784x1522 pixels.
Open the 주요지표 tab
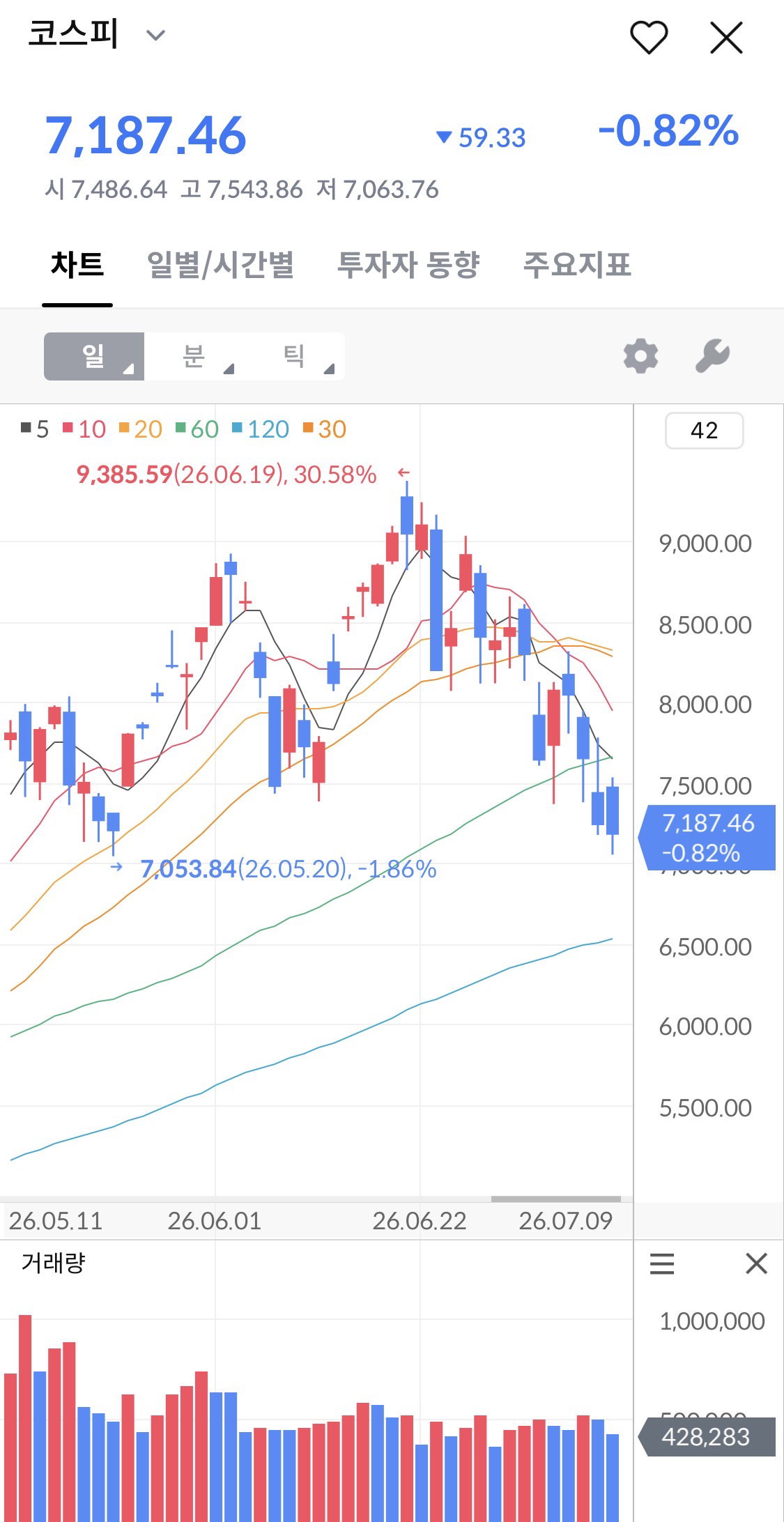coord(577,266)
